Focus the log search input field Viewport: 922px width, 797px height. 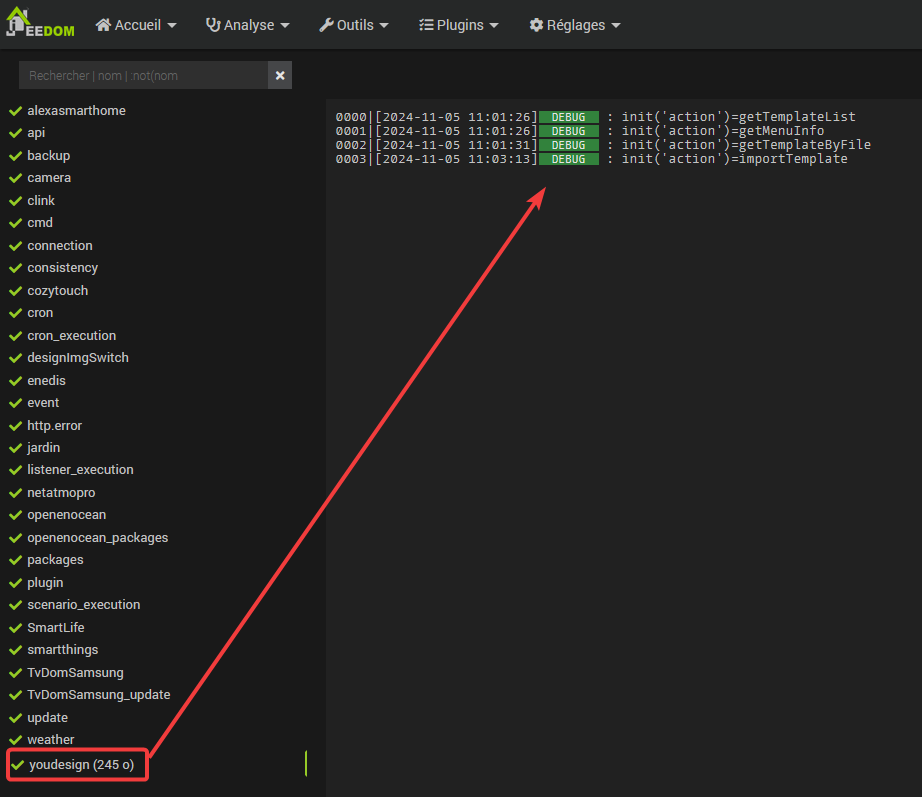tap(143, 75)
